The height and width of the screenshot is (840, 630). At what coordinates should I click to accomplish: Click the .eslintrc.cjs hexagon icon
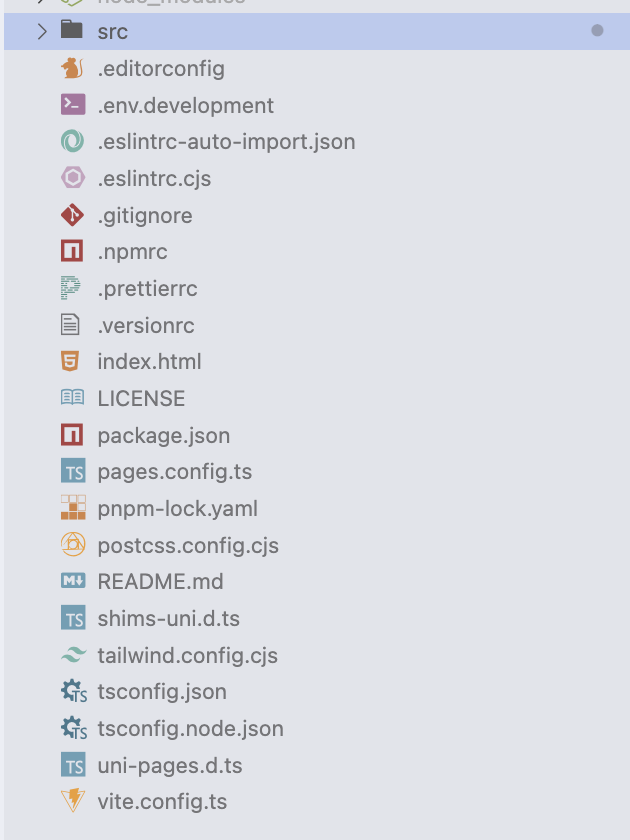[x=72, y=178]
